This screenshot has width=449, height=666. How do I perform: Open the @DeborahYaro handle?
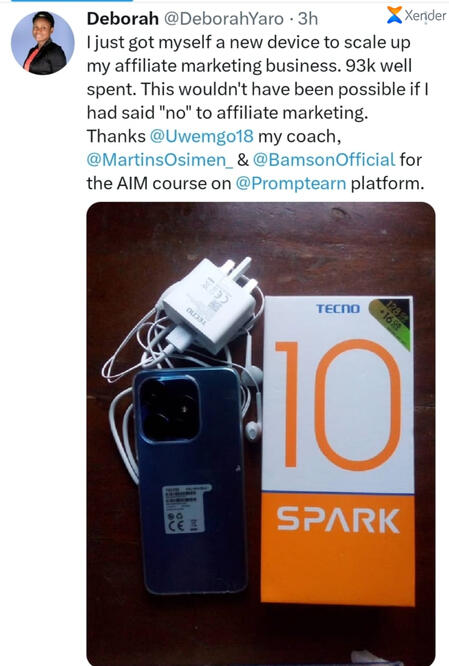click(224, 19)
